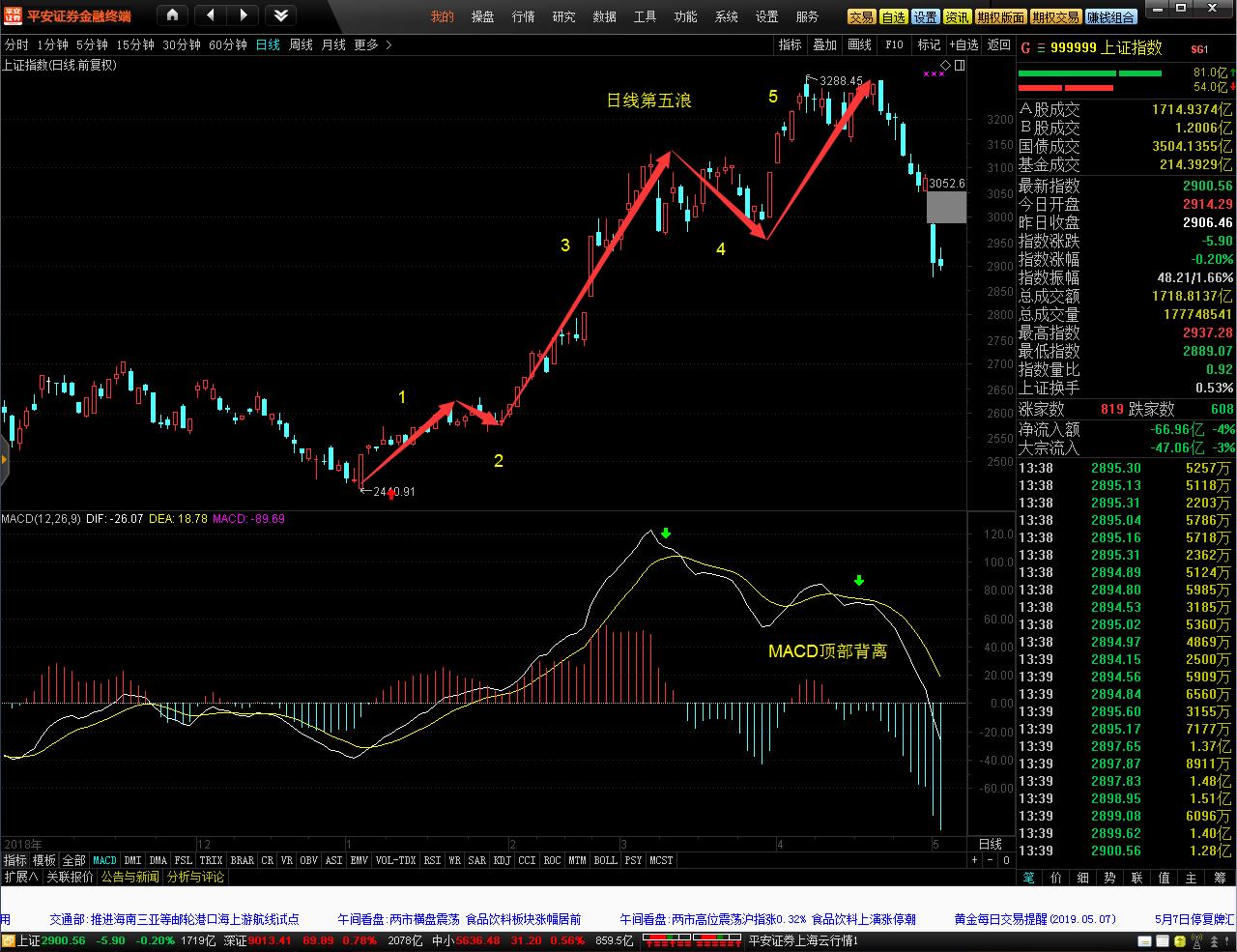
Task: Open 画线 drawing tools
Action: (859, 45)
